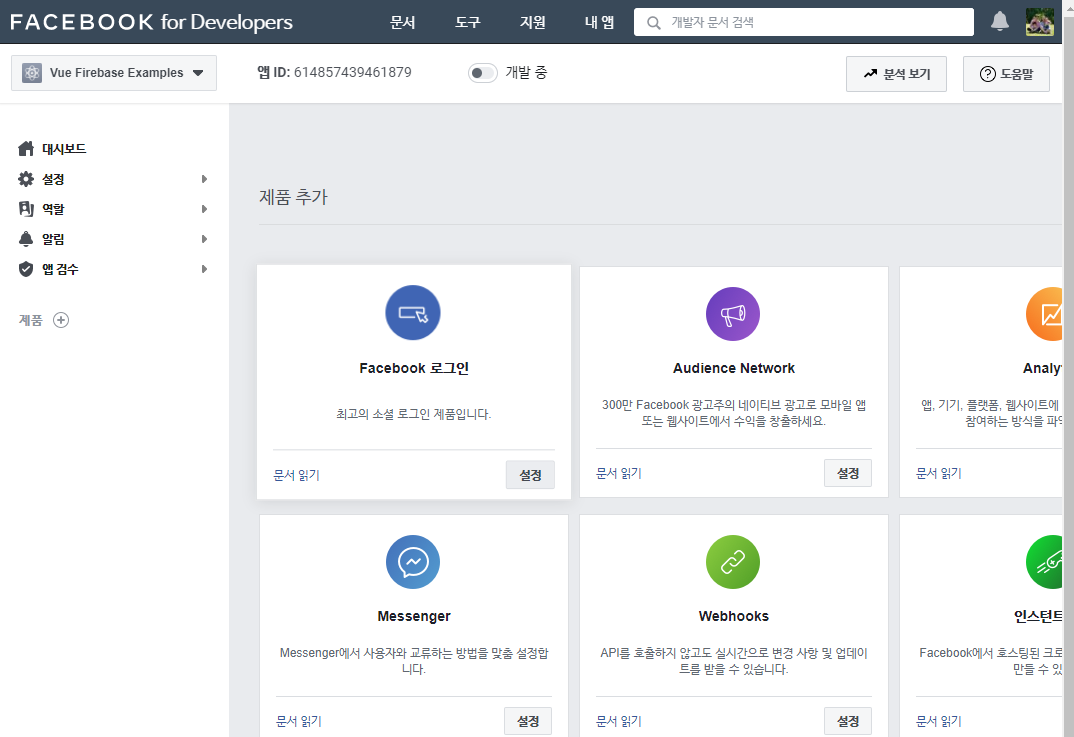
Task: Click the Facebook 로그인 product icon
Action: click(x=413, y=313)
